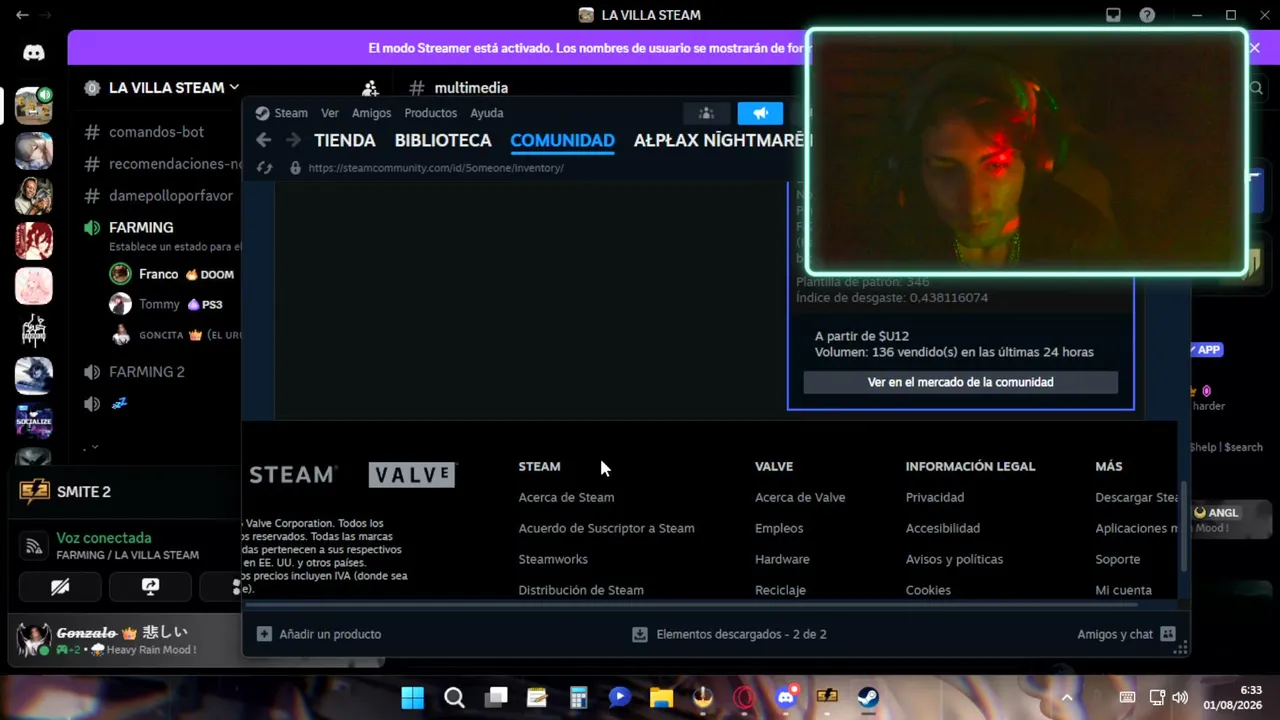Open Hardware footer link
The height and width of the screenshot is (720, 1280).
[782, 559]
